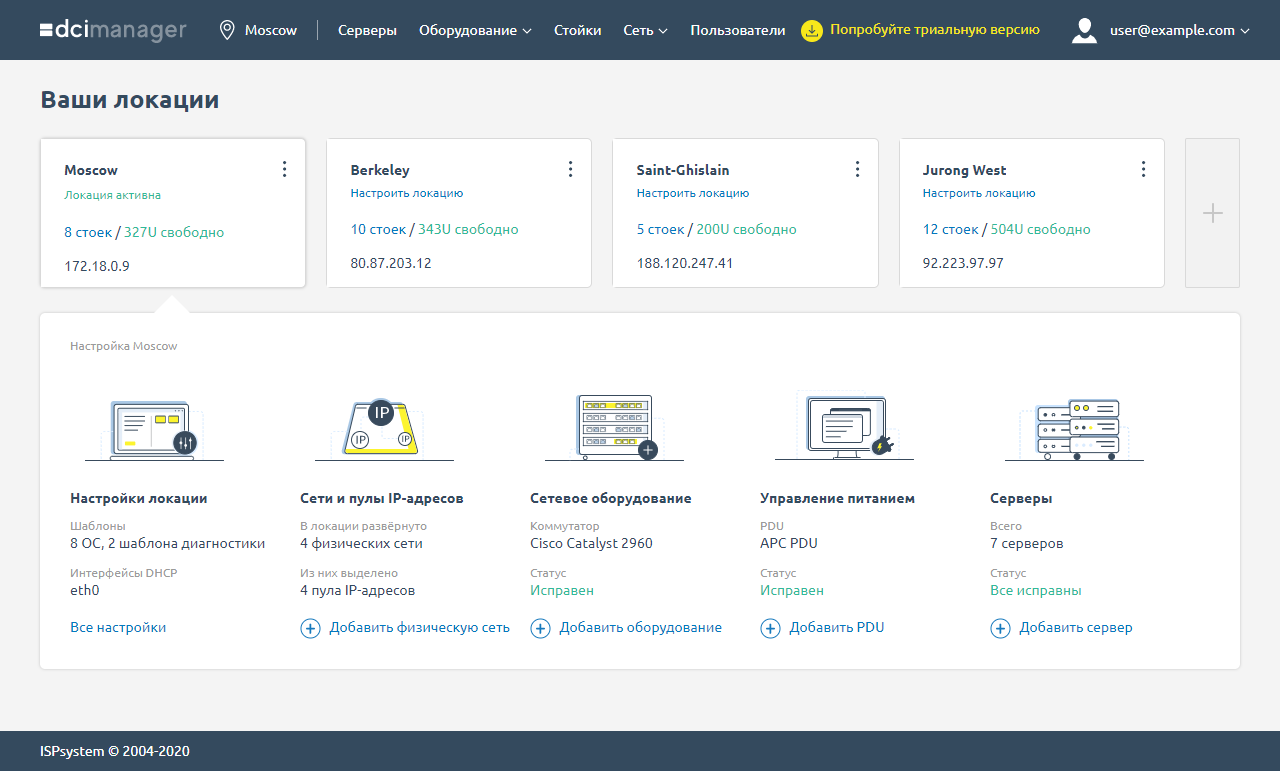Click the user avatar icon

(x=1084, y=30)
